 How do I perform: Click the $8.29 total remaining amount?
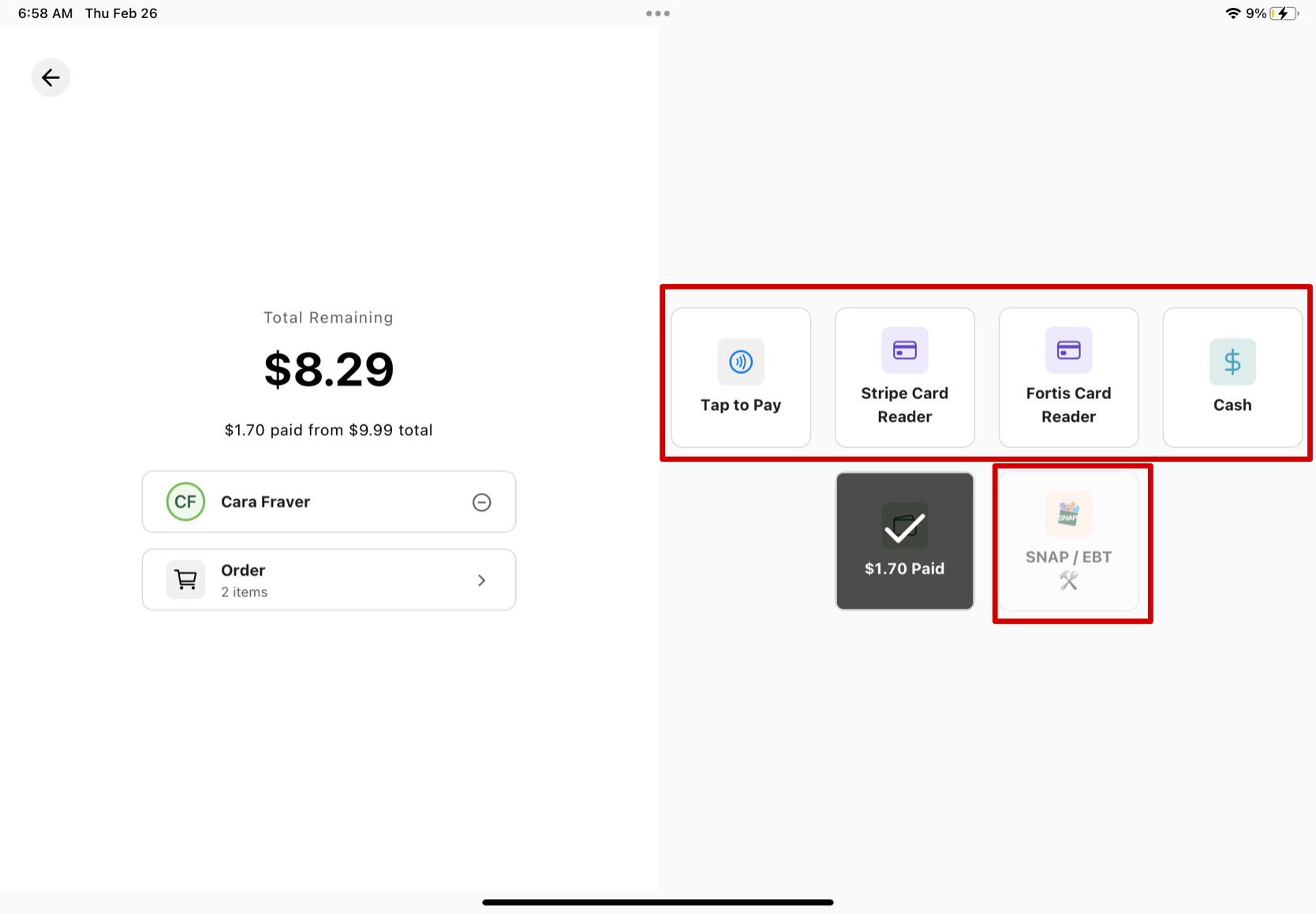328,369
